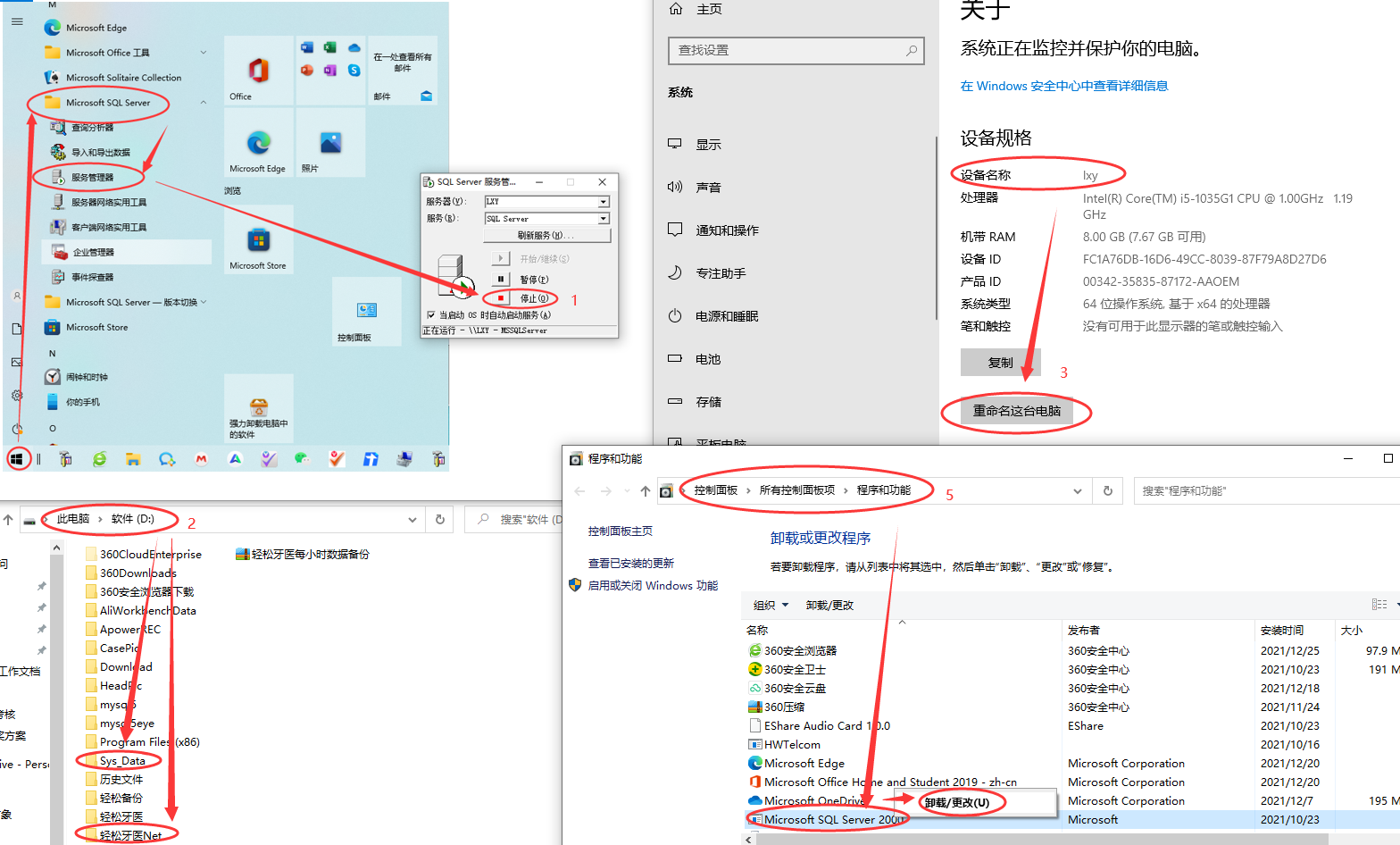Open the 邮件 tile

403,71
